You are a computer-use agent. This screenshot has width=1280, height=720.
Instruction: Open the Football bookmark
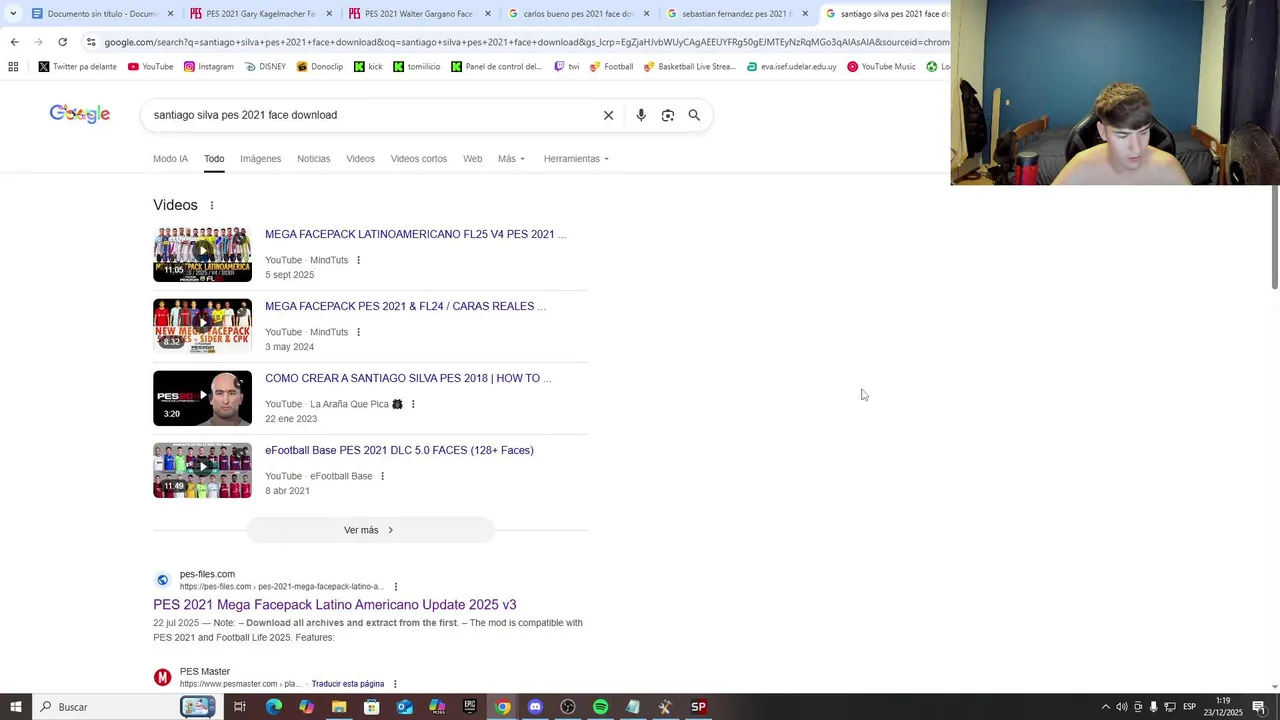coord(611,67)
